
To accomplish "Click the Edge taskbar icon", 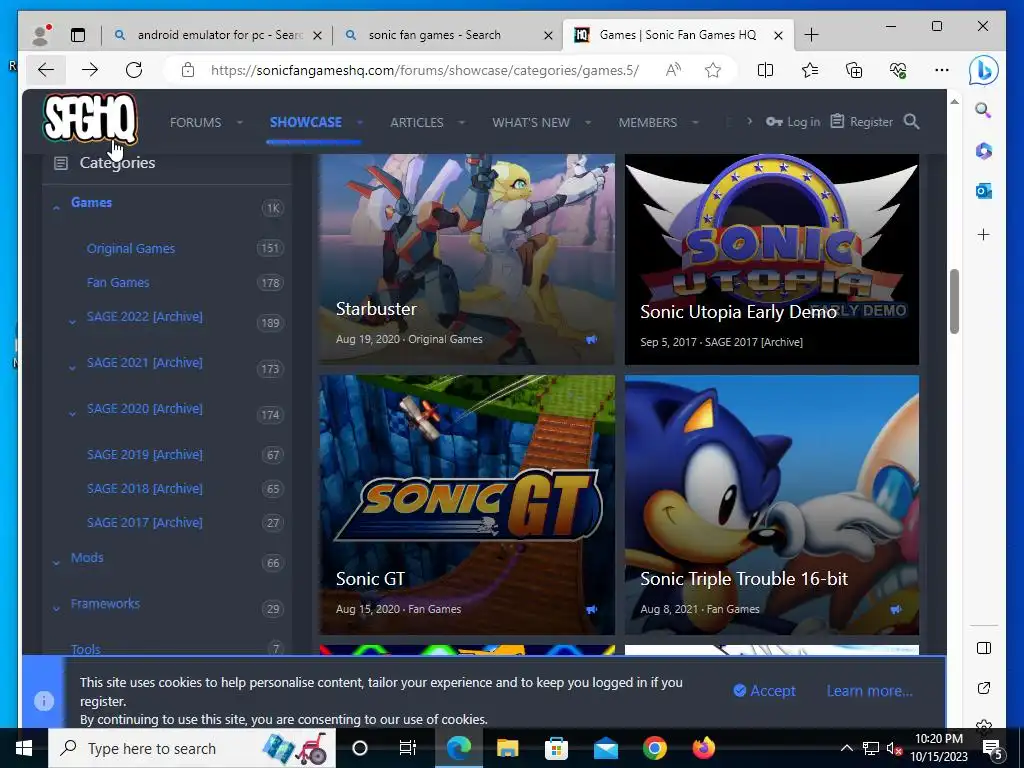I will (458, 748).
